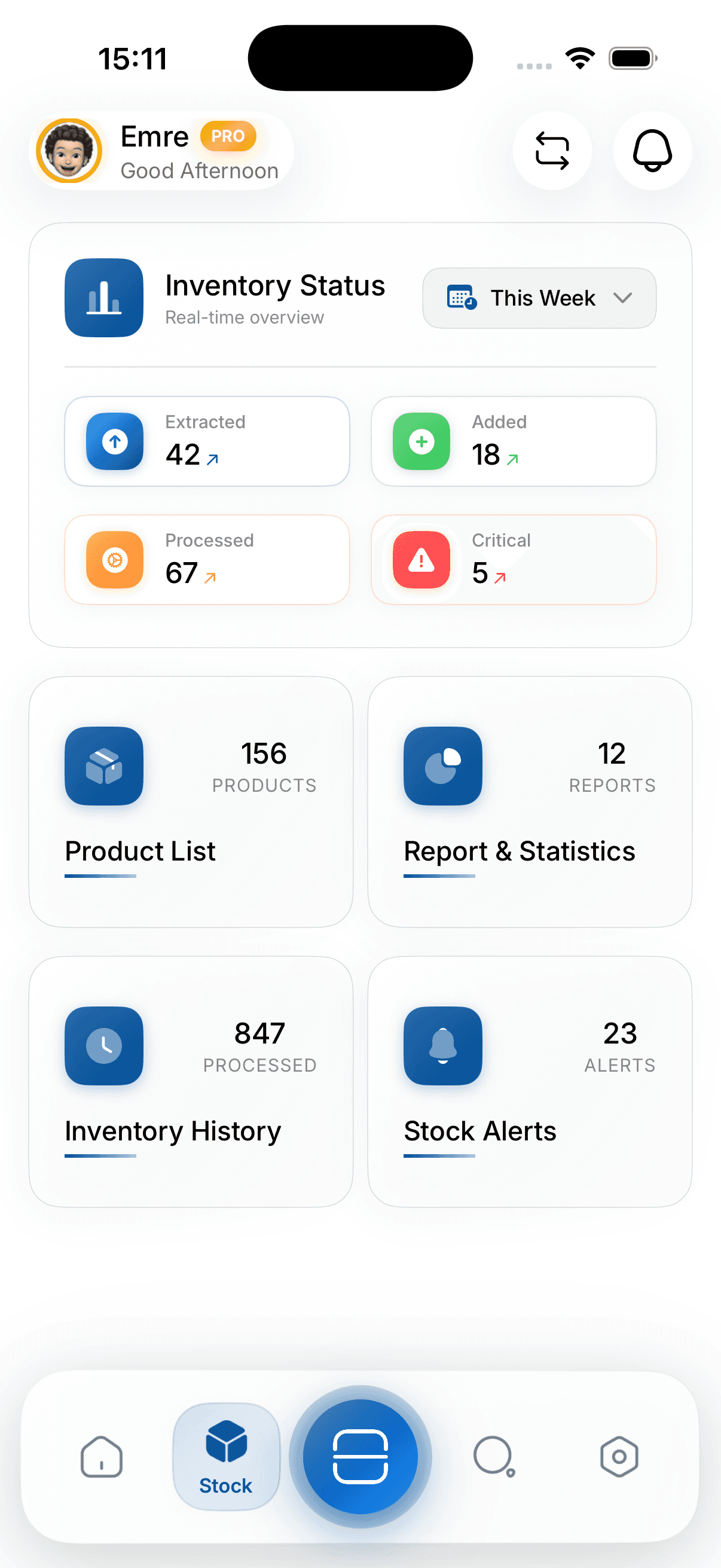This screenshot has width=721, height=1568.
Task: Select the Stock tab
Action: 227,1456
